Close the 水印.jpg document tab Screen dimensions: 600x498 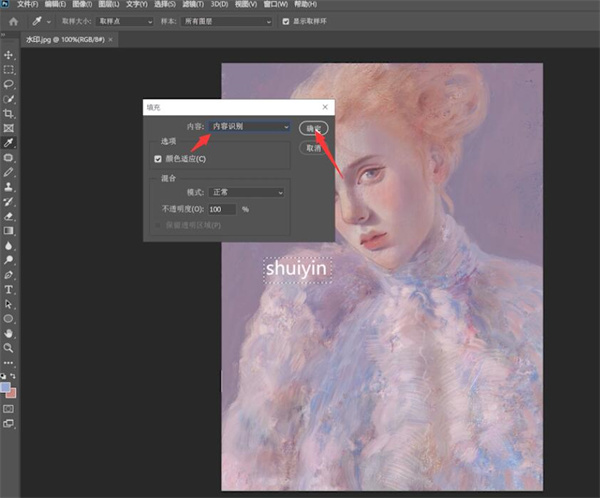point(111,39)
